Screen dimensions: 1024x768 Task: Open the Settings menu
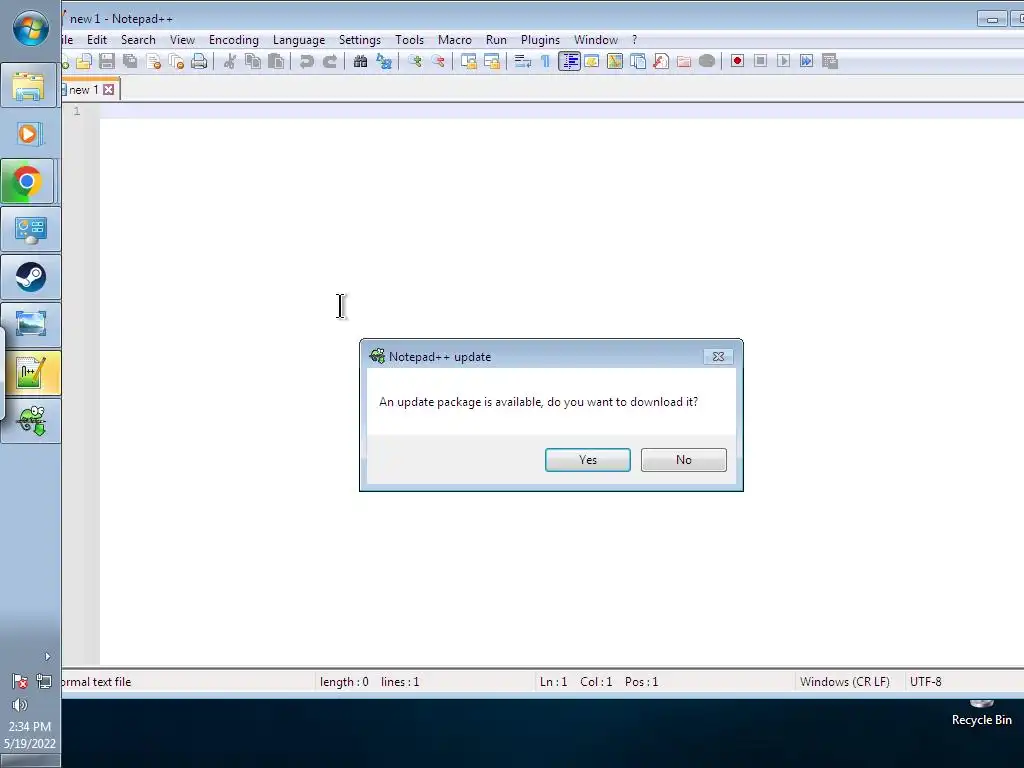click(360, 40)
